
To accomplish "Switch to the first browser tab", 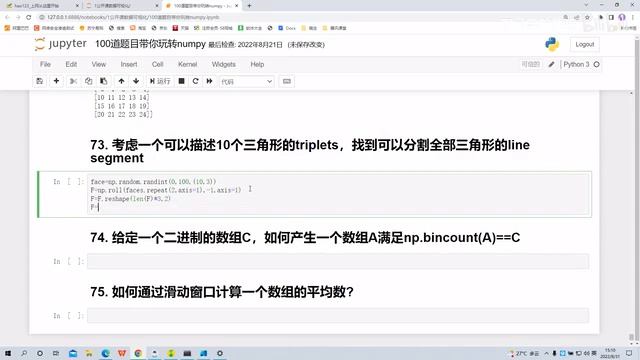I will coord(41,6).
